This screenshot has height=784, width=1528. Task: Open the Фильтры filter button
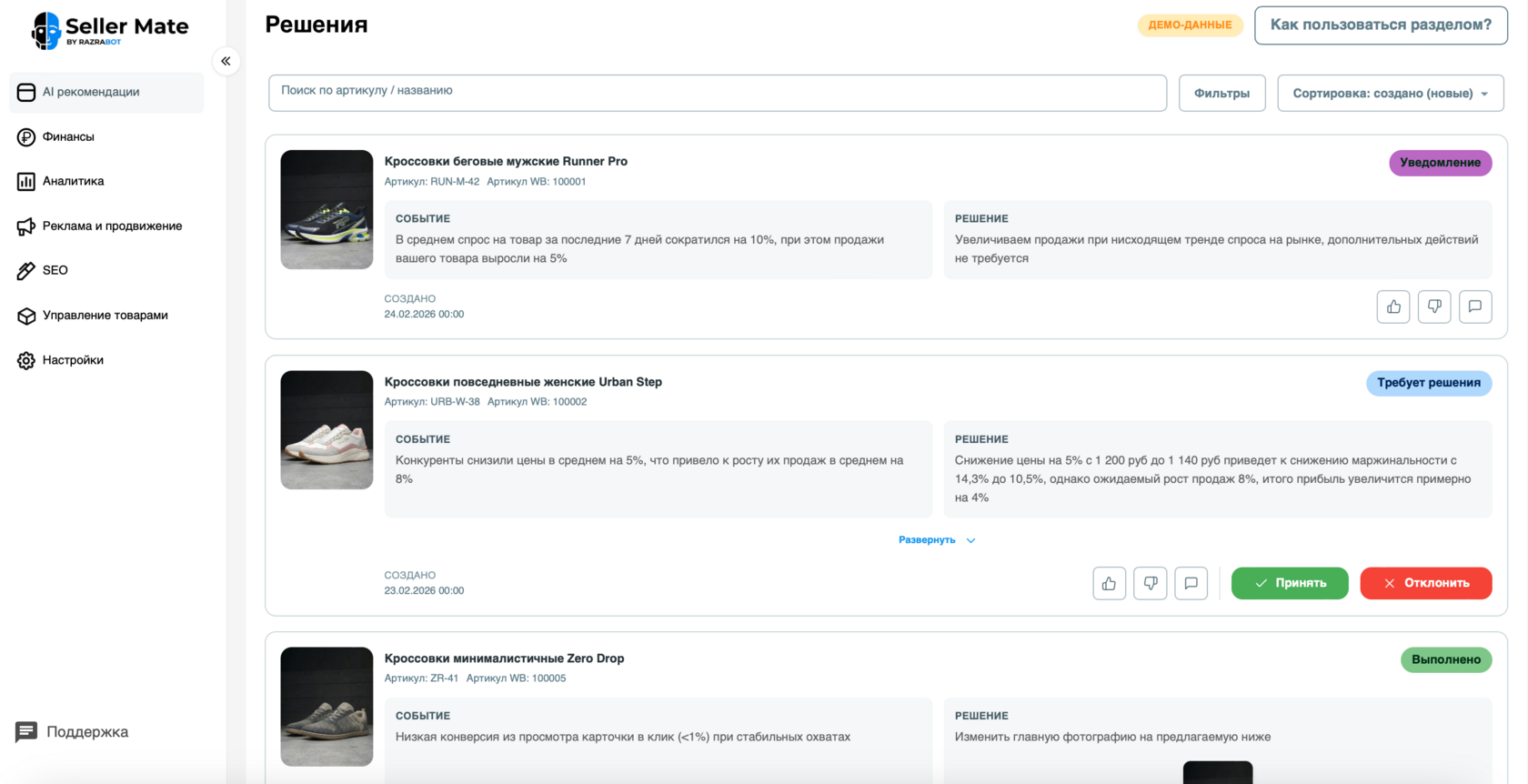pyautogui.click(x=1221, y=94)
